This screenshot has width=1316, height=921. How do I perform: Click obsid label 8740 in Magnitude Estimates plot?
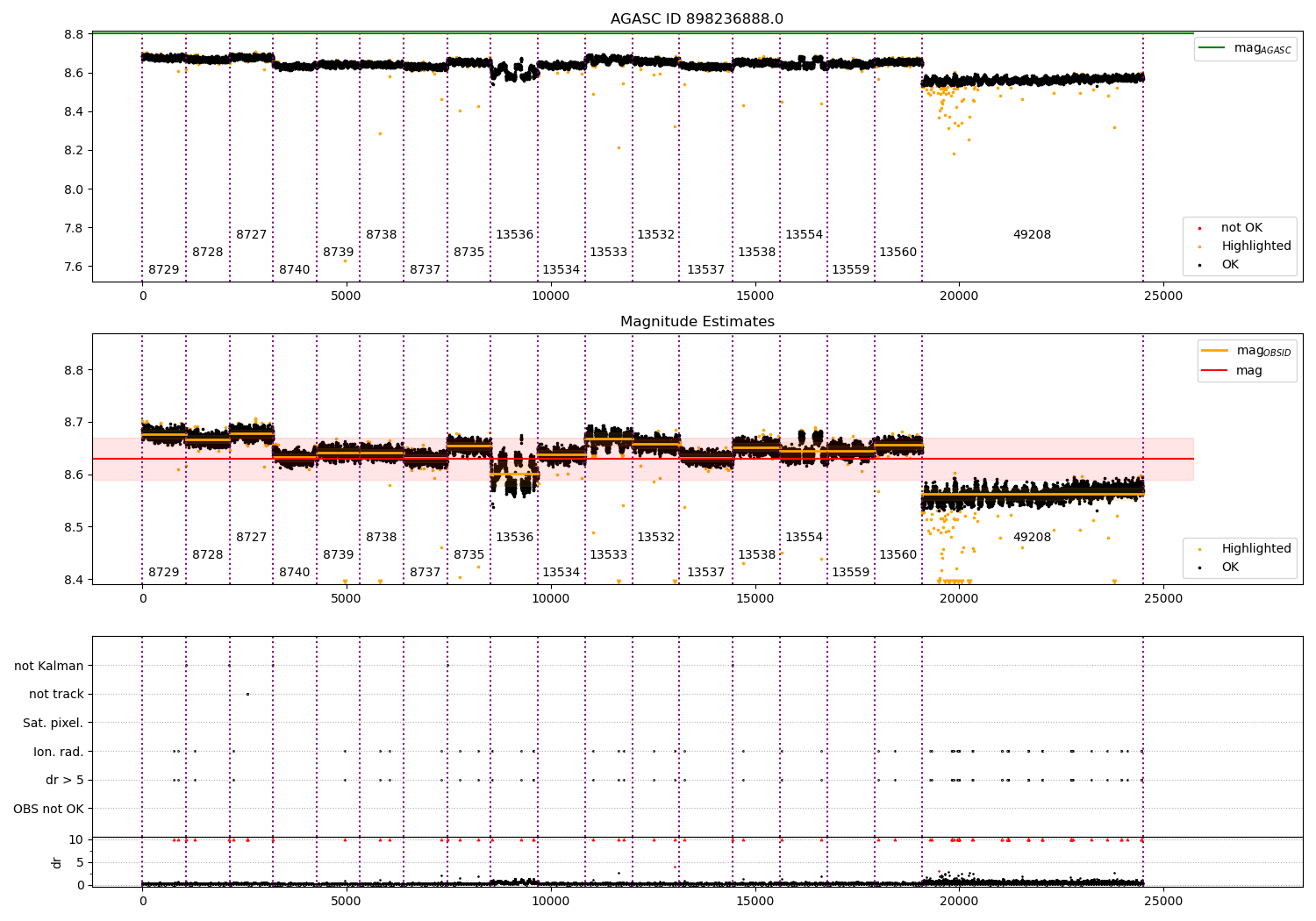[295, 573]
